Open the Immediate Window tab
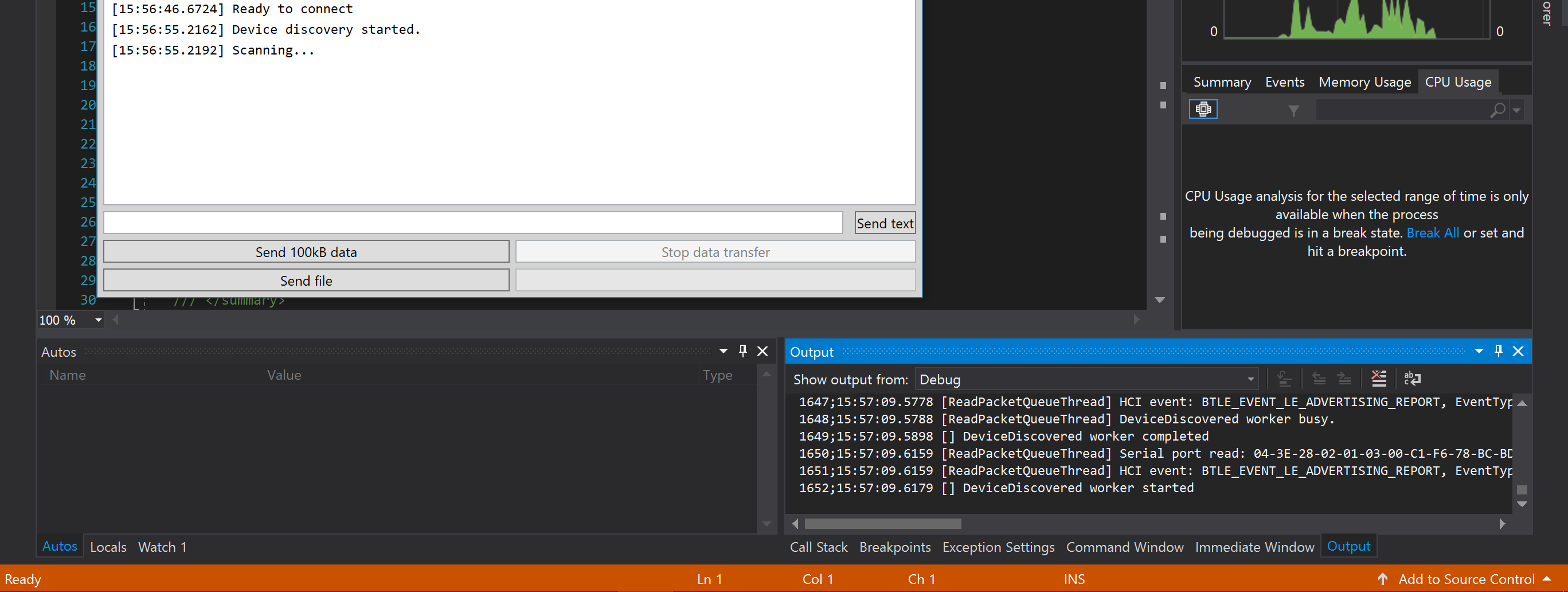The height and width of the screenshot is (592, 1568). 1254,547
